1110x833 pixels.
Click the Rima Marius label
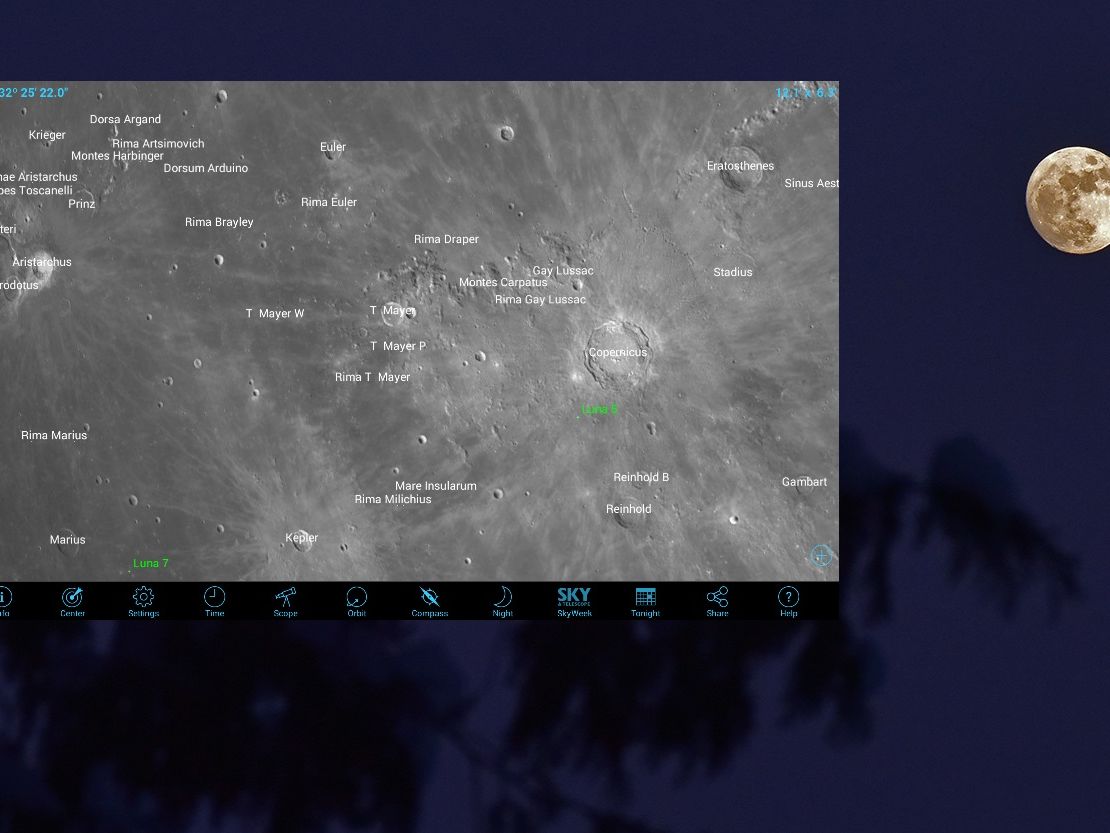(x=54, y=435)
